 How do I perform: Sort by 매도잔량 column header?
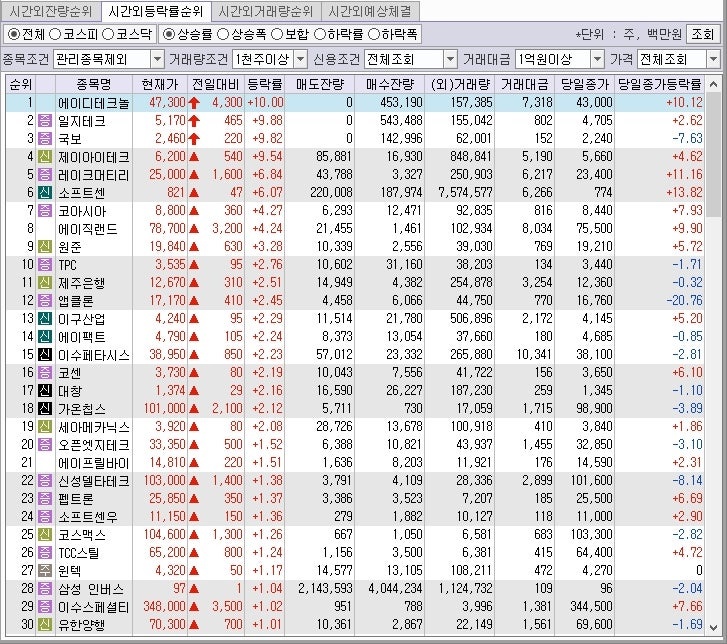click(x=319, y=84)
